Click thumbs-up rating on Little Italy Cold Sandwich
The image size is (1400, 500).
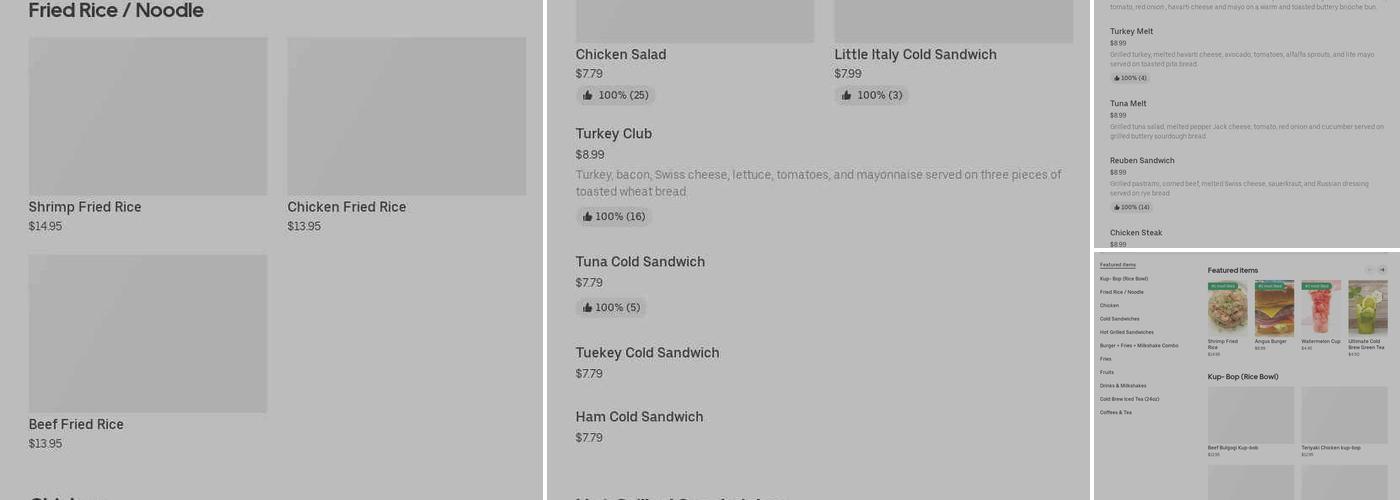(x=871, y=96)
